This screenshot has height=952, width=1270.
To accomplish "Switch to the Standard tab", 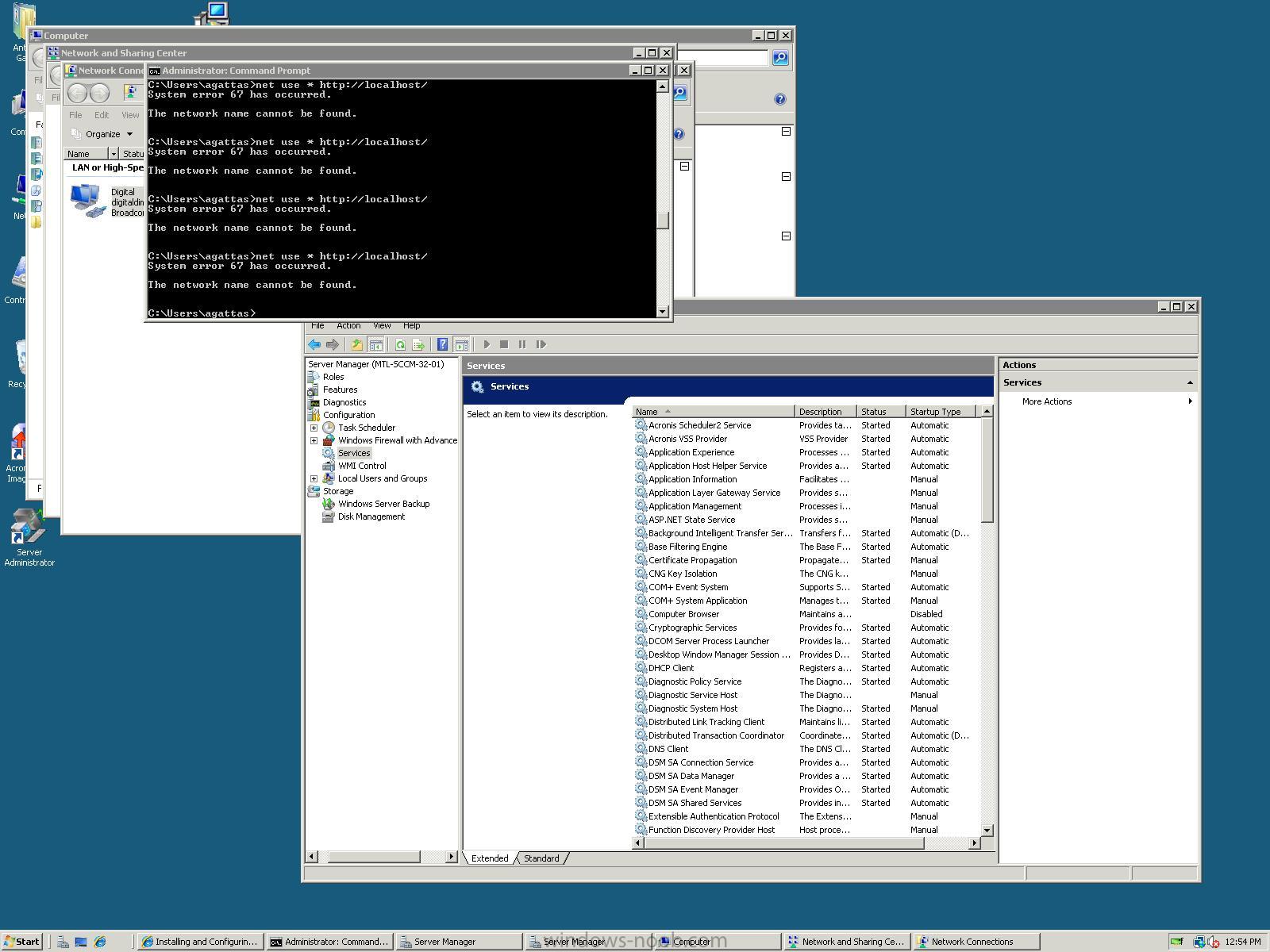I will pyautogui.click(x=541, y=858).
